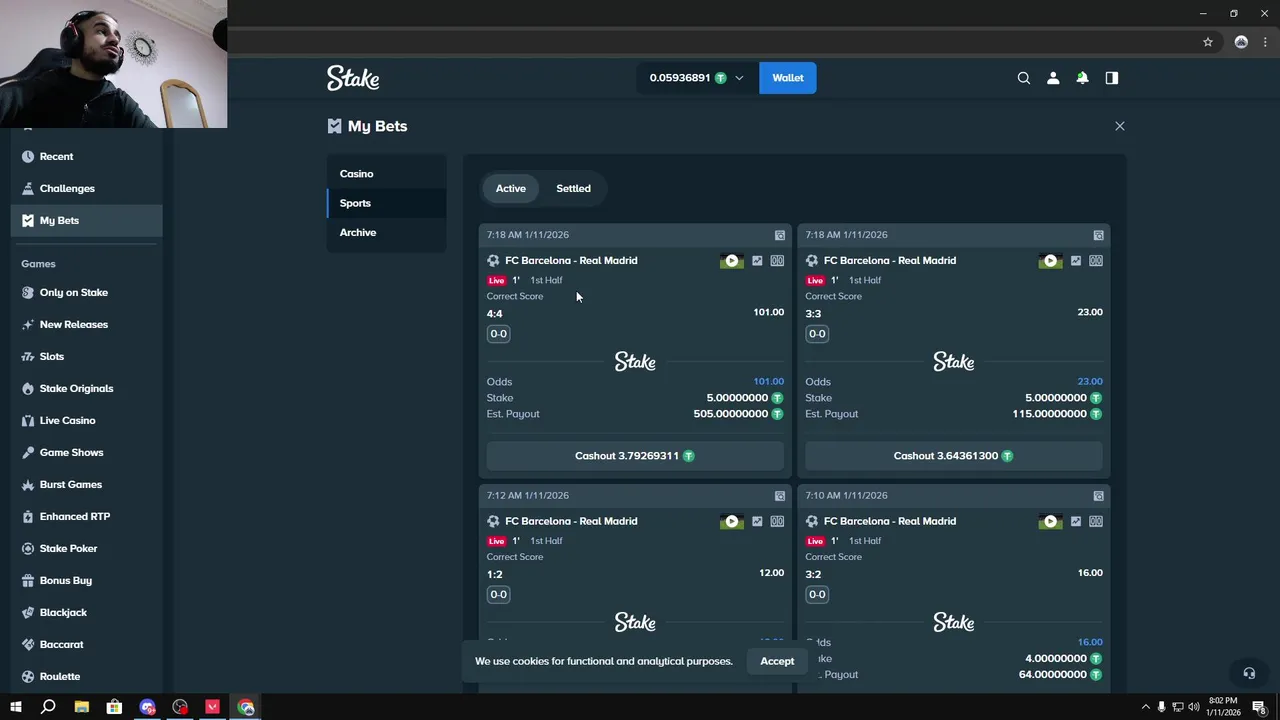The width and height of the screenshot is (1280, 720).
Task: Open Game Shows in the sidebar
Action: click(x=87, y=453)
